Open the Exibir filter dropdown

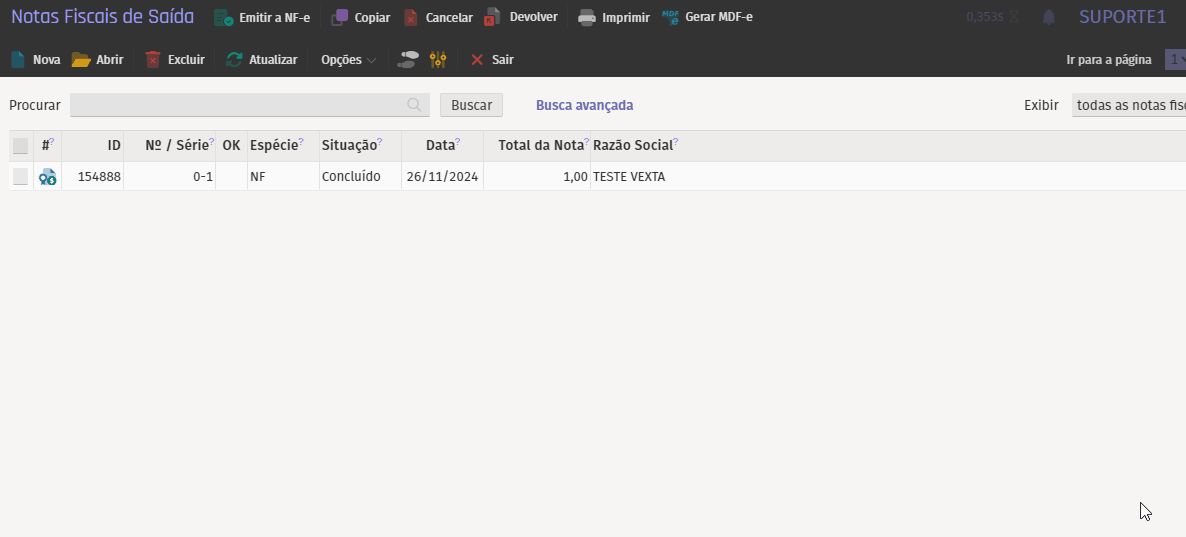tap(1128, 105)
